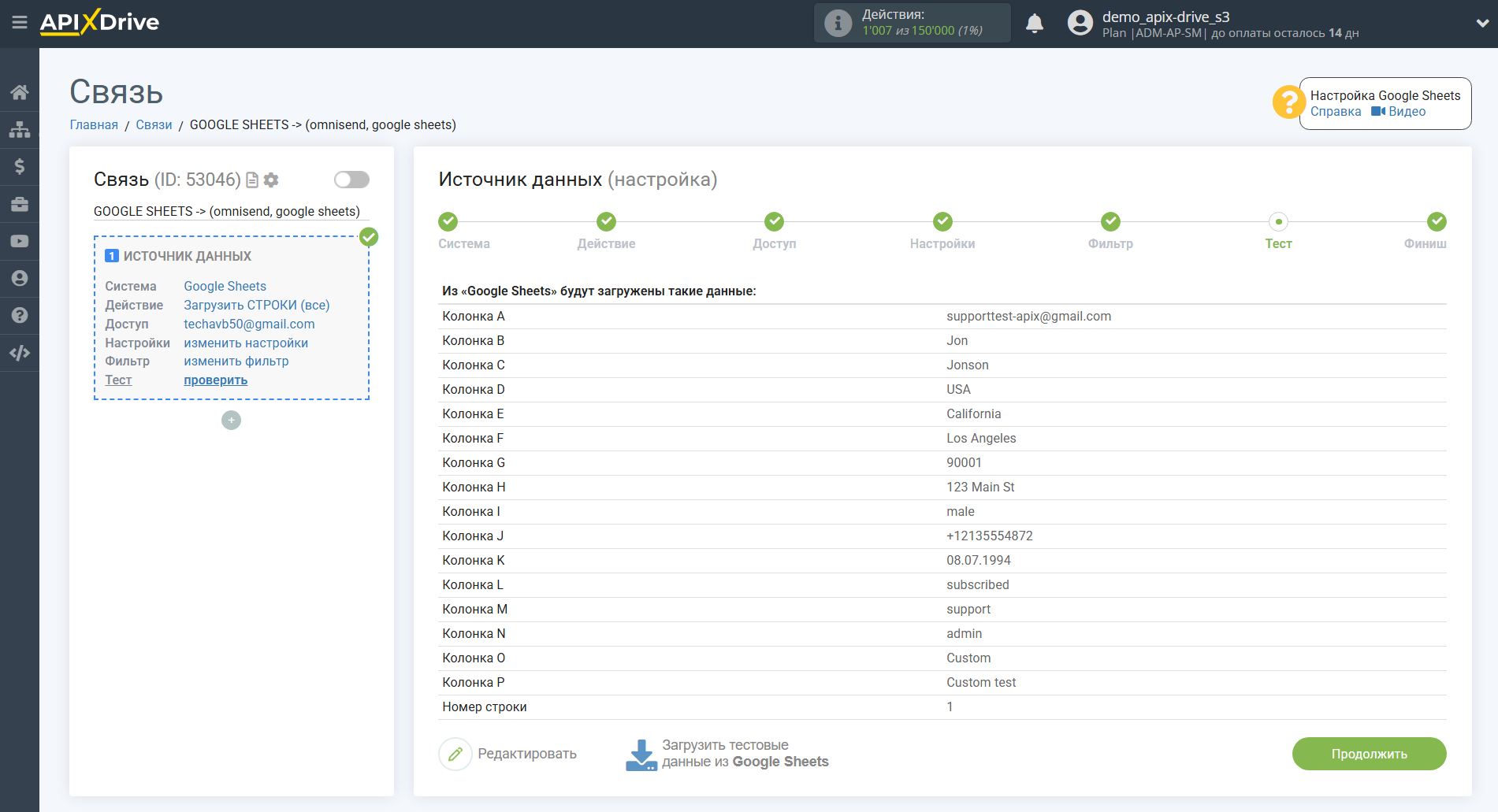Add a new block with plus button
This screenshot has width=1498, height=812.
point(231,421)
